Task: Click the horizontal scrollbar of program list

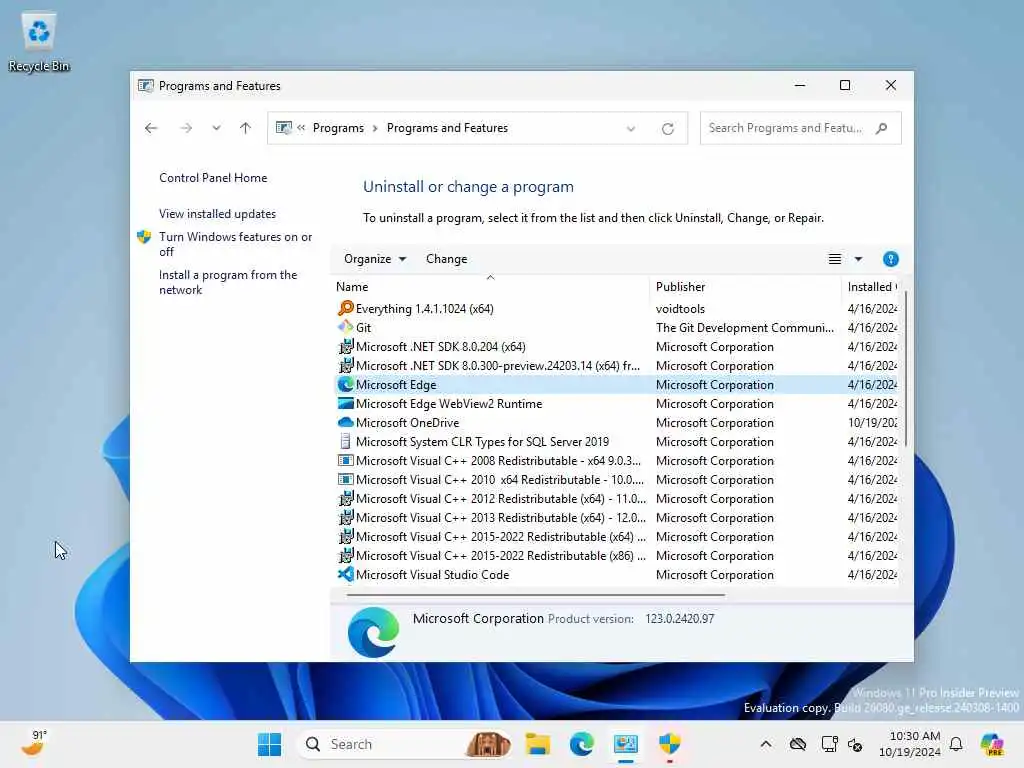Action: coord(536,595)
